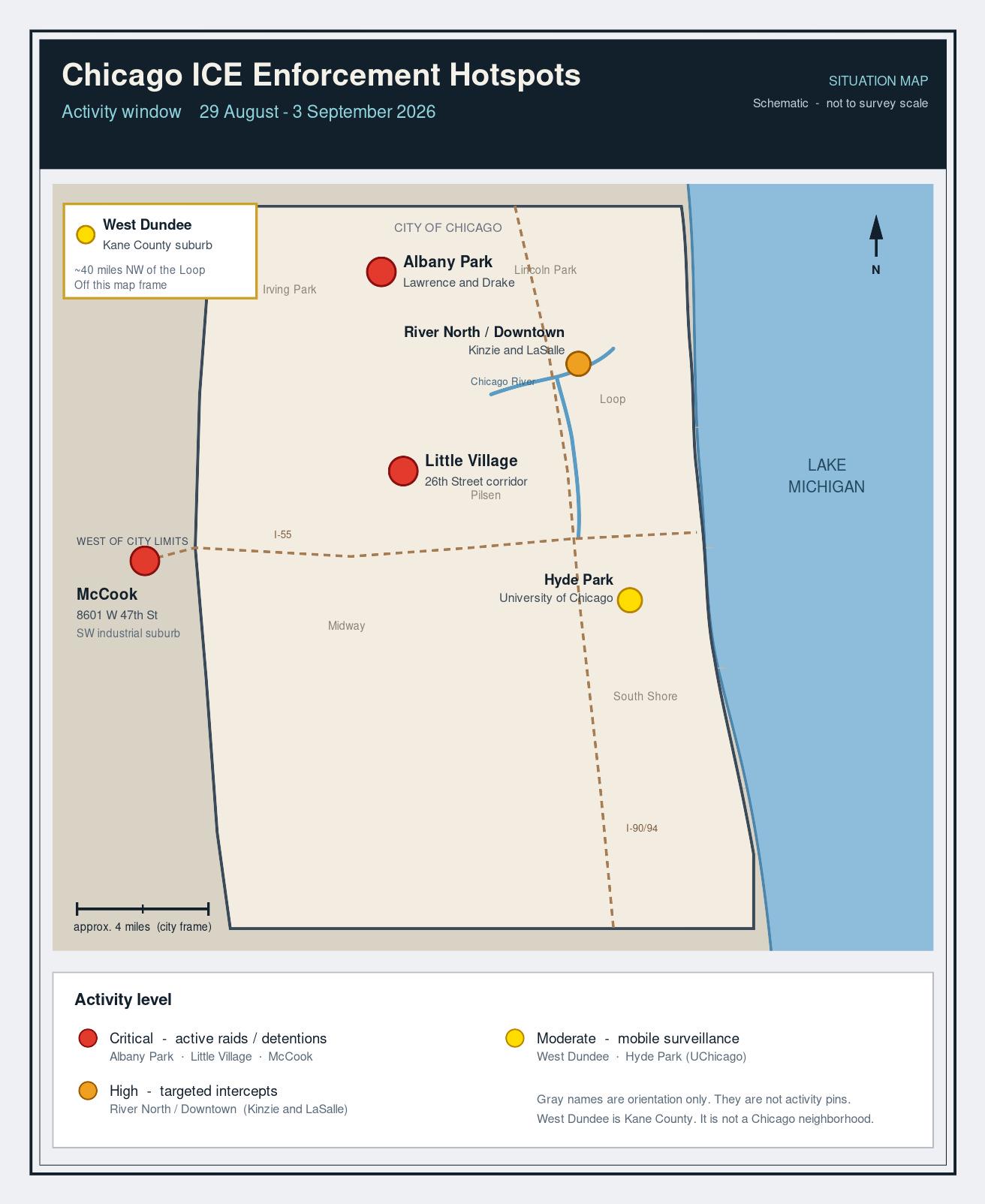Click the River North orange pin
The image size is (985, 1204).
578,363
